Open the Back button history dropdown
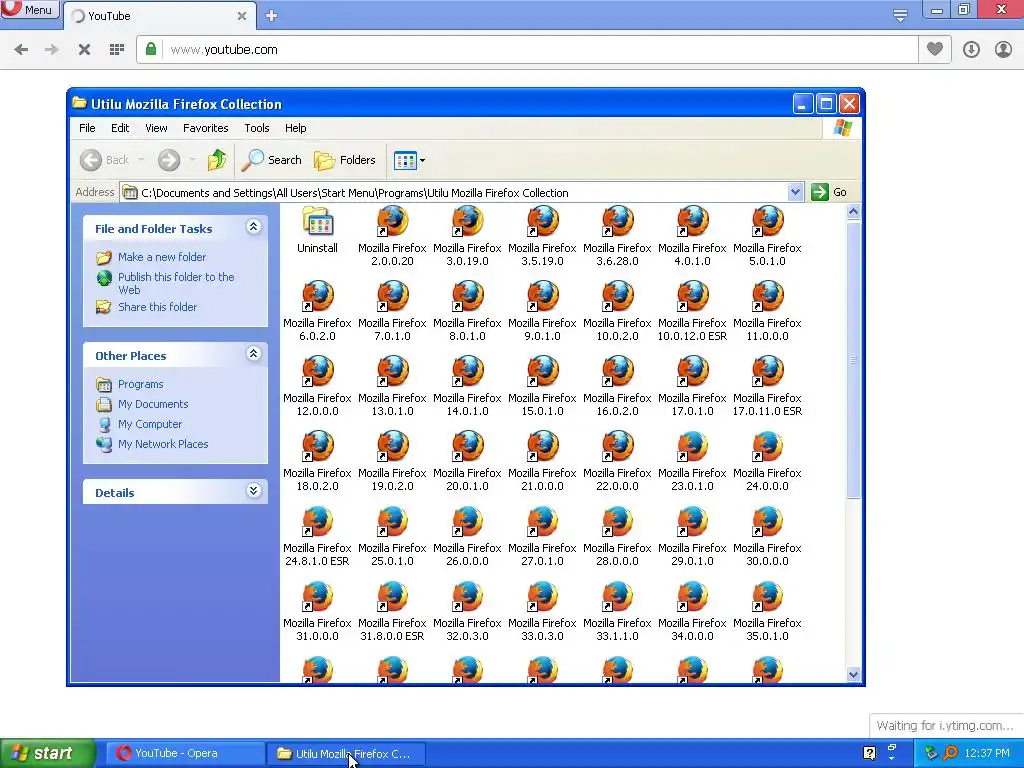 pos(141,160)
